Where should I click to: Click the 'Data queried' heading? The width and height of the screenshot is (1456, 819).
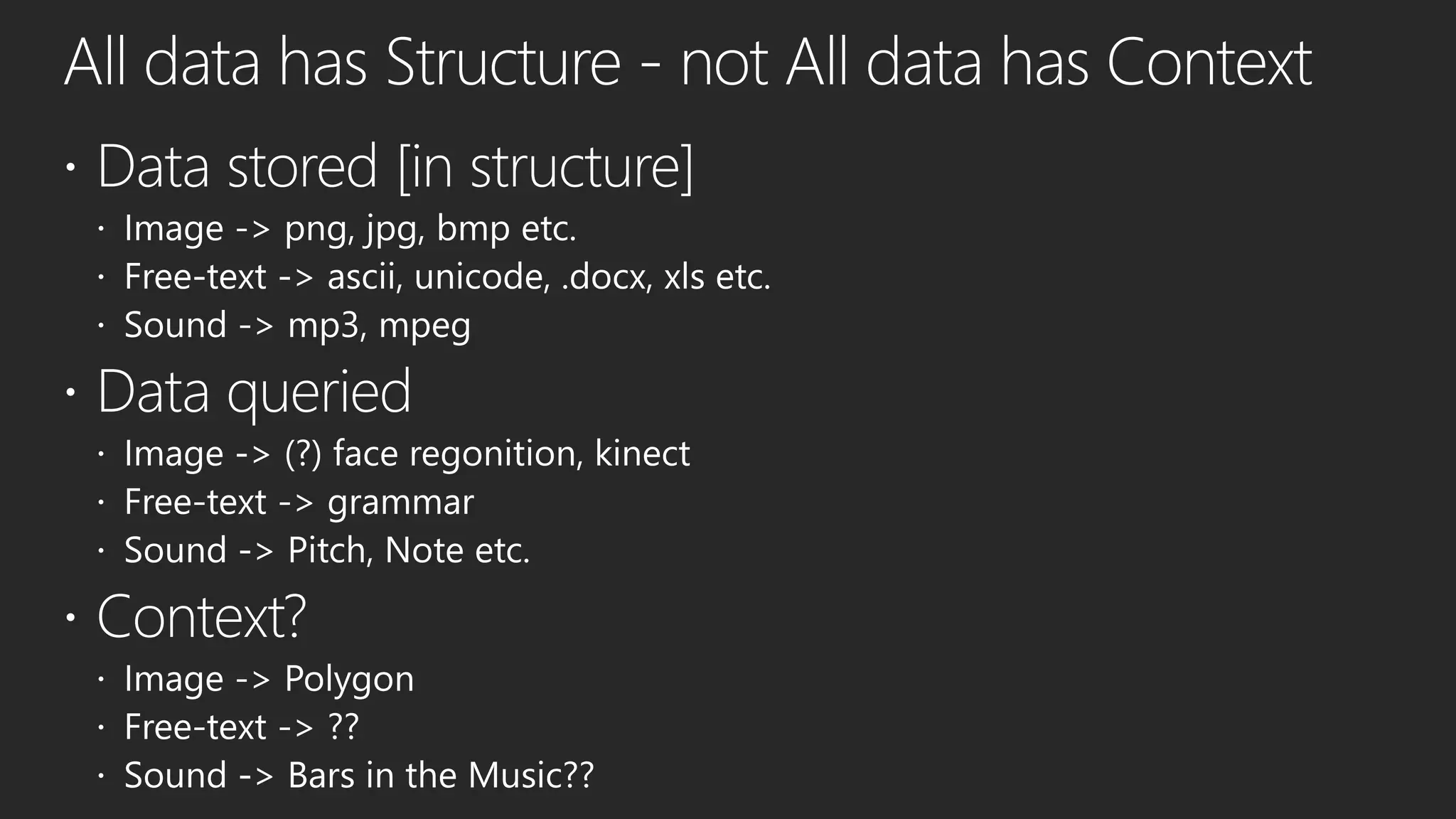[x=254, y=392]
